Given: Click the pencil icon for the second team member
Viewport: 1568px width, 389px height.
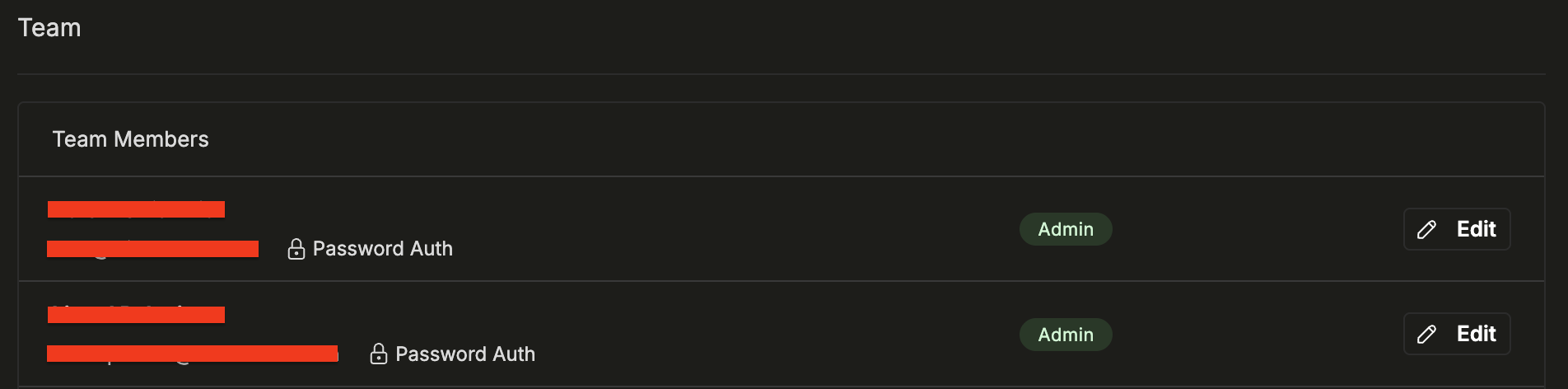Looking at the screenshot, I should tap(1426, 335).
